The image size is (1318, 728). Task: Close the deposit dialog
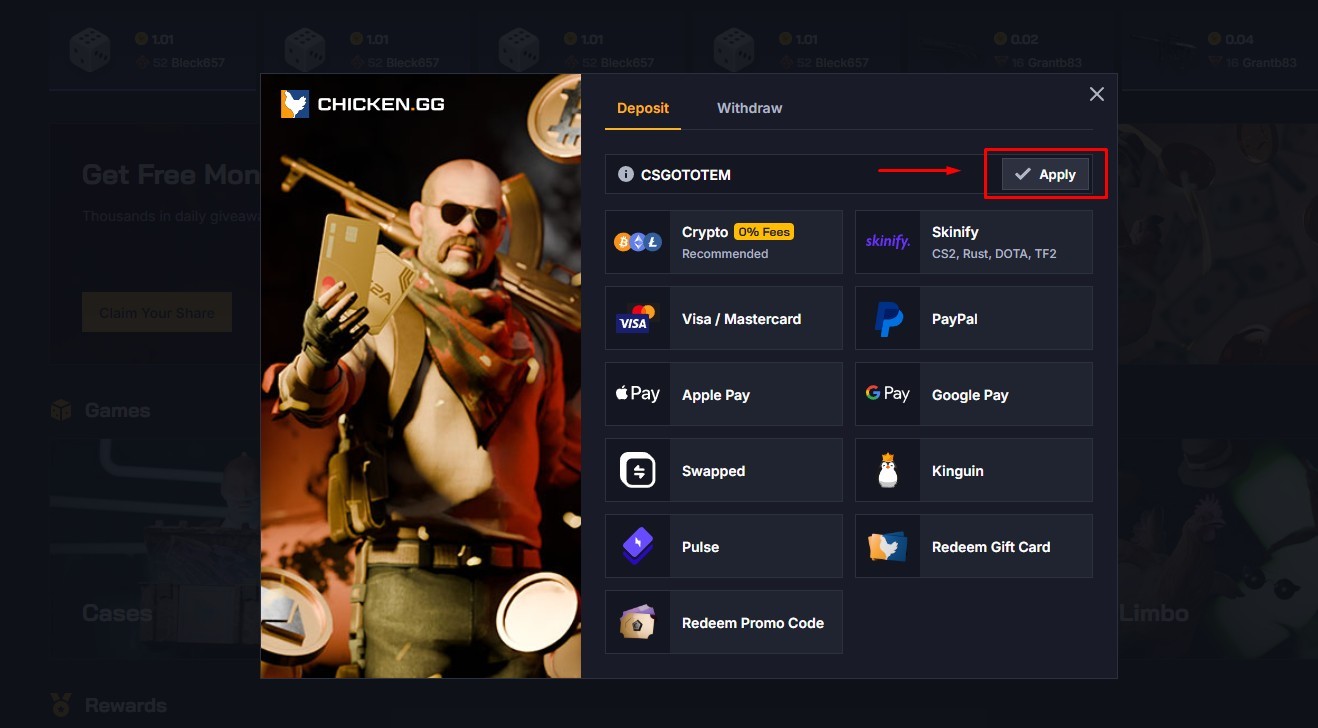point(1097,94)
